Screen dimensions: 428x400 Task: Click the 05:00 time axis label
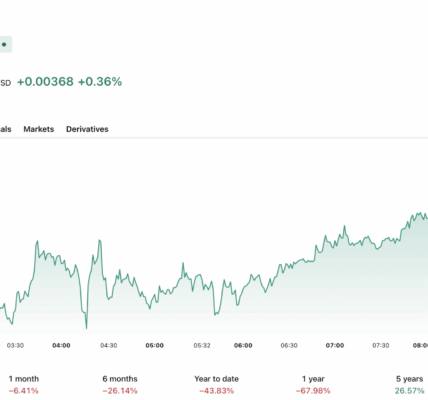155,345
